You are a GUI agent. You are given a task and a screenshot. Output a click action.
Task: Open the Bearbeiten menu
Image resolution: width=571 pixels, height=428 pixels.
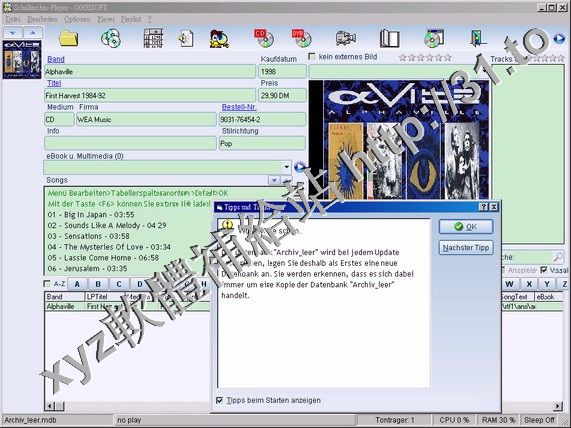click(43, 19)
